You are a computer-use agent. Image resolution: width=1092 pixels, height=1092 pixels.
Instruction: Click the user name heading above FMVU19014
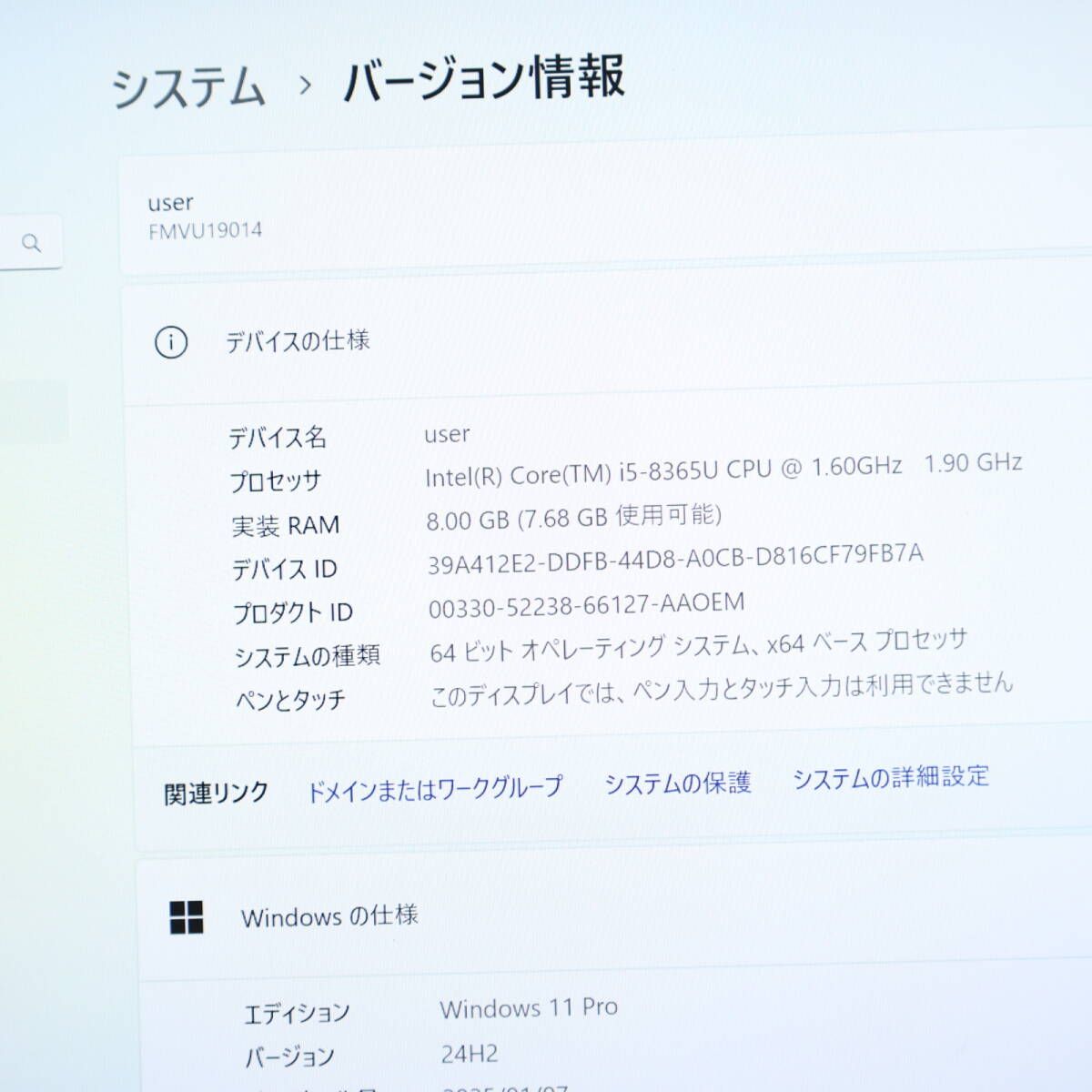[171, 203]
